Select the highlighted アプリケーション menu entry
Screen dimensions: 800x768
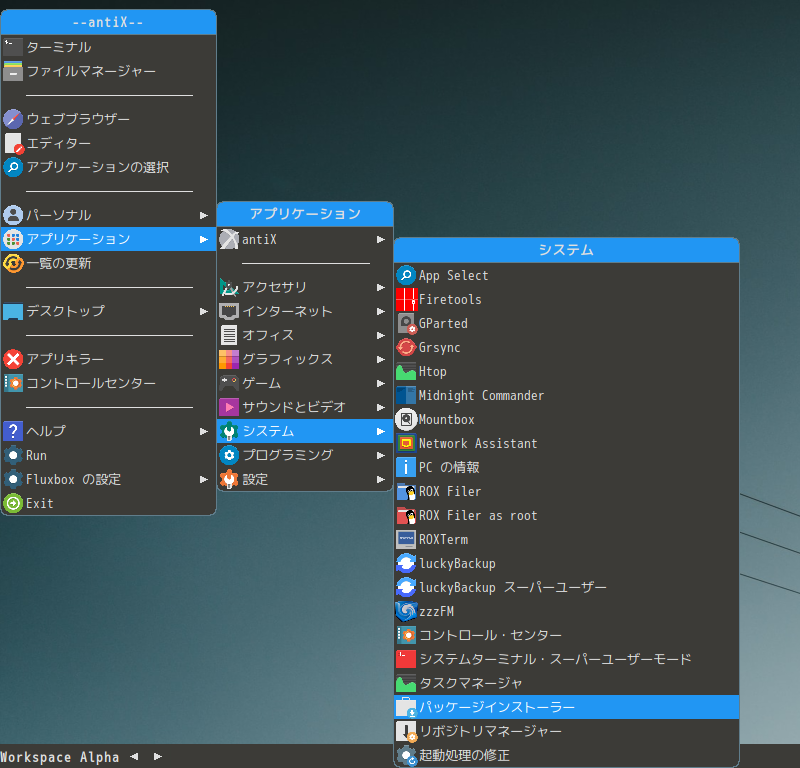109,239
